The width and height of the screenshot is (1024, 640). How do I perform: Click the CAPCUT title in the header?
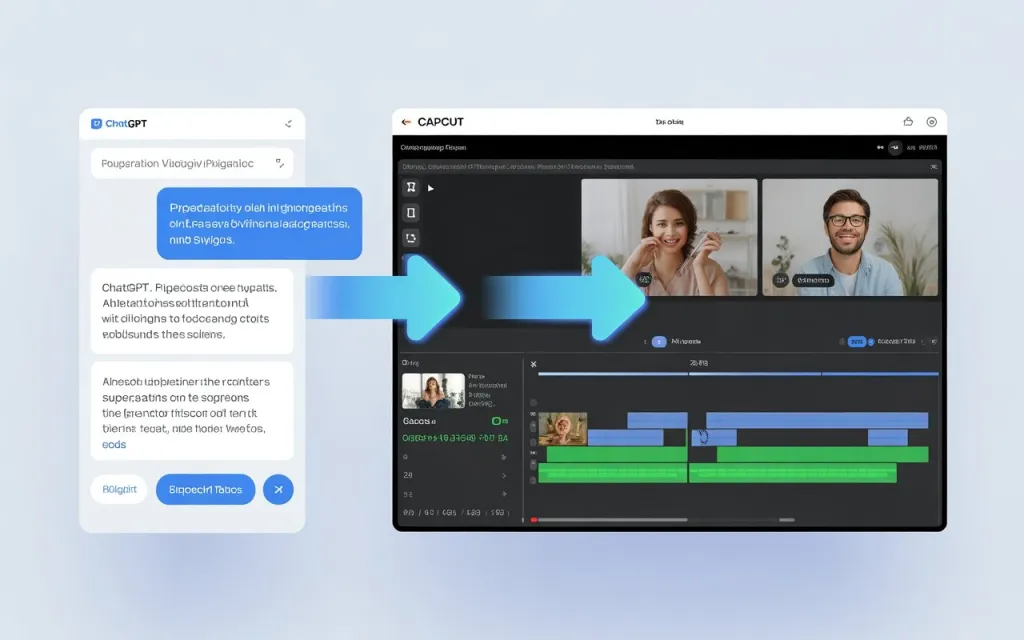pyautogui.click(x=440, y=122)
